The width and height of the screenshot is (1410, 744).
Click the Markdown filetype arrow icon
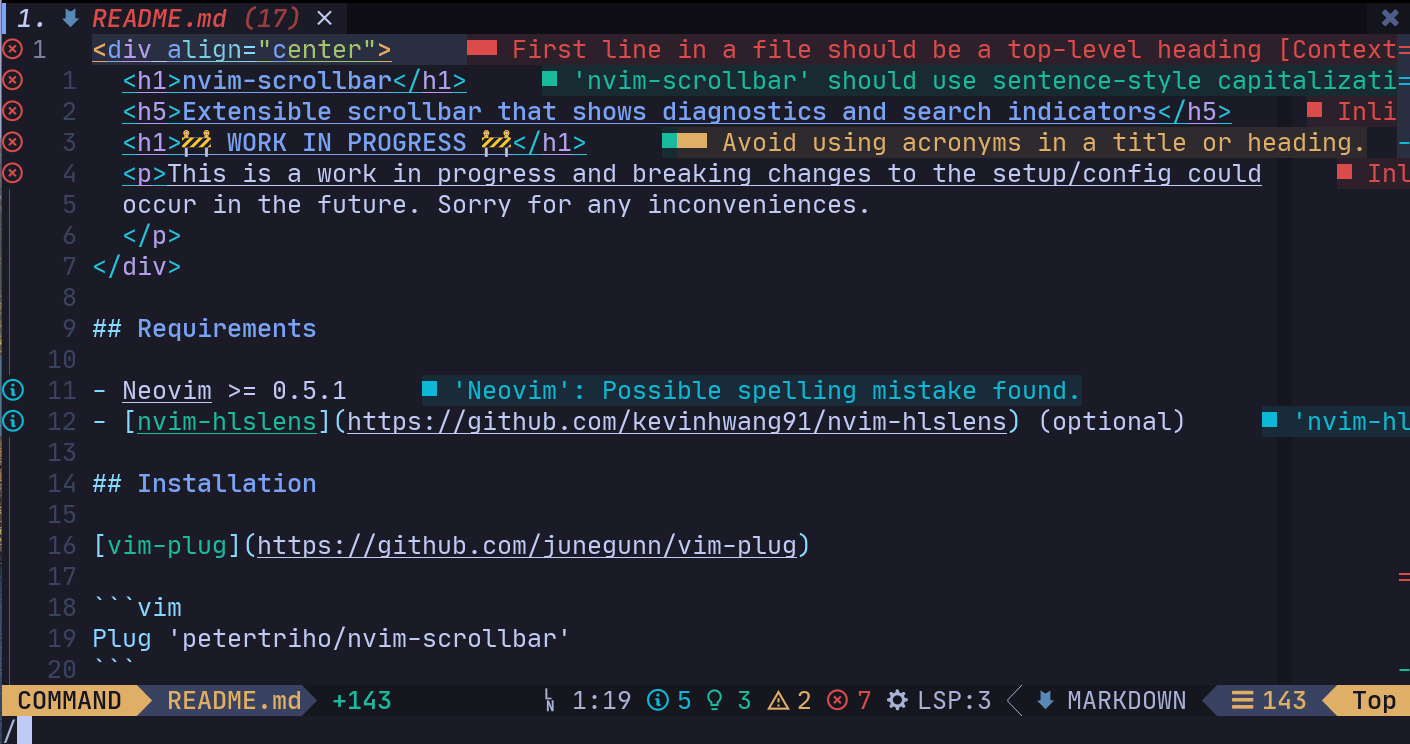1043,700
